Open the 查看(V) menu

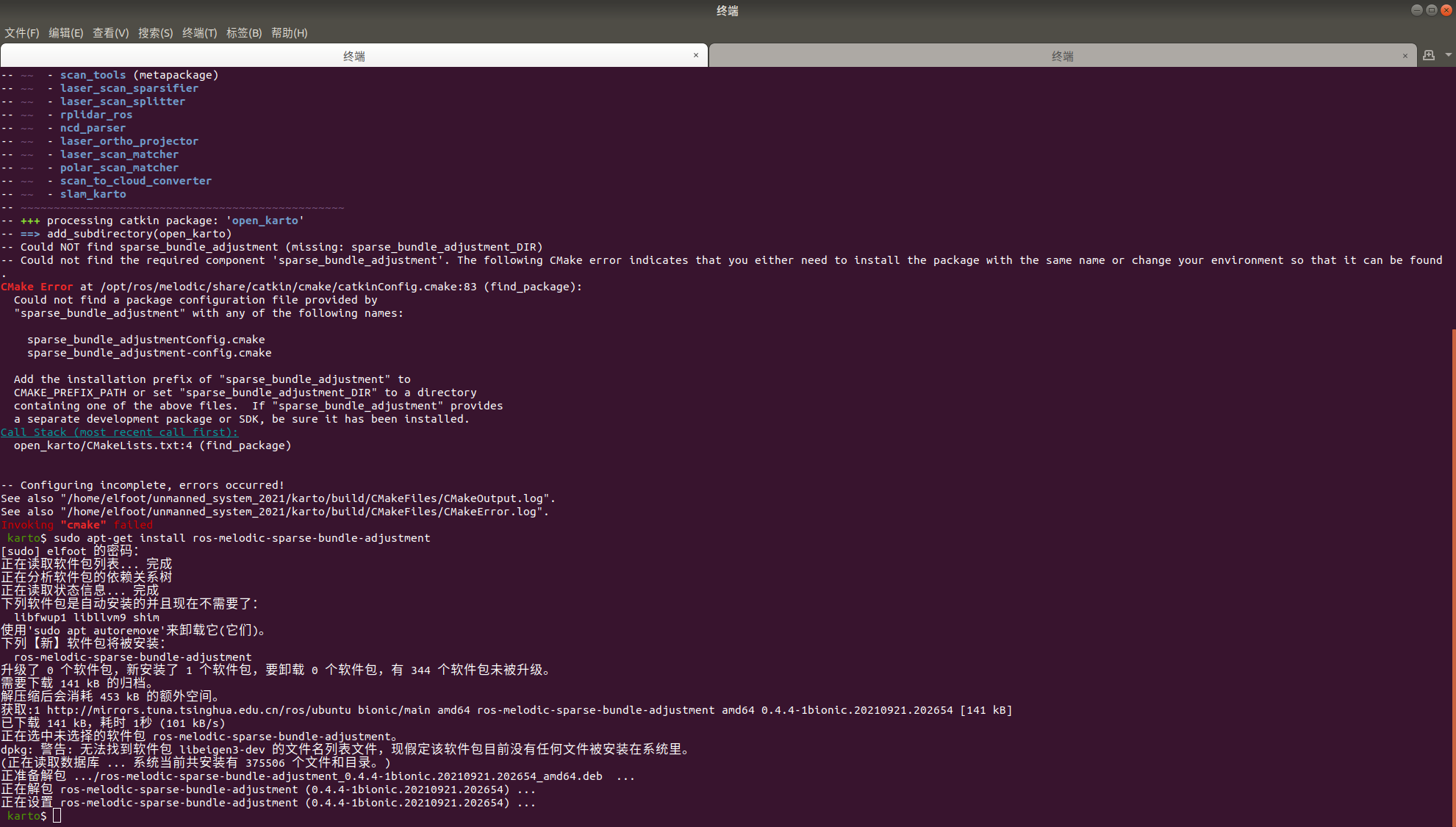(110, 33)
